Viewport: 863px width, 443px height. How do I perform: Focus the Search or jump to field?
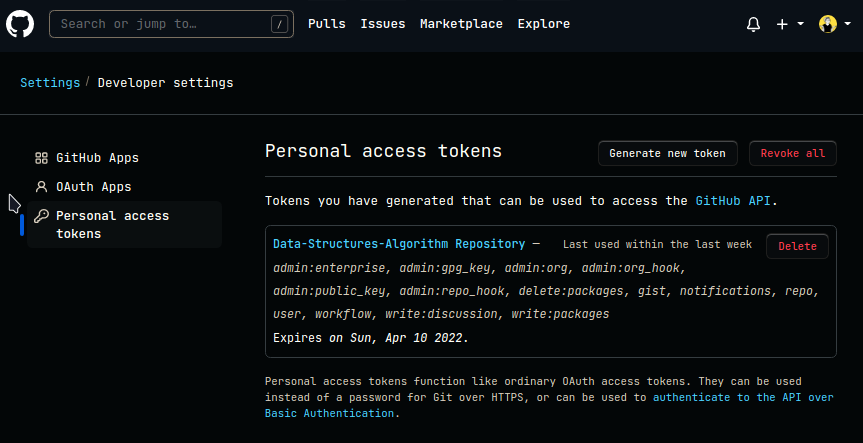point(160,25)
